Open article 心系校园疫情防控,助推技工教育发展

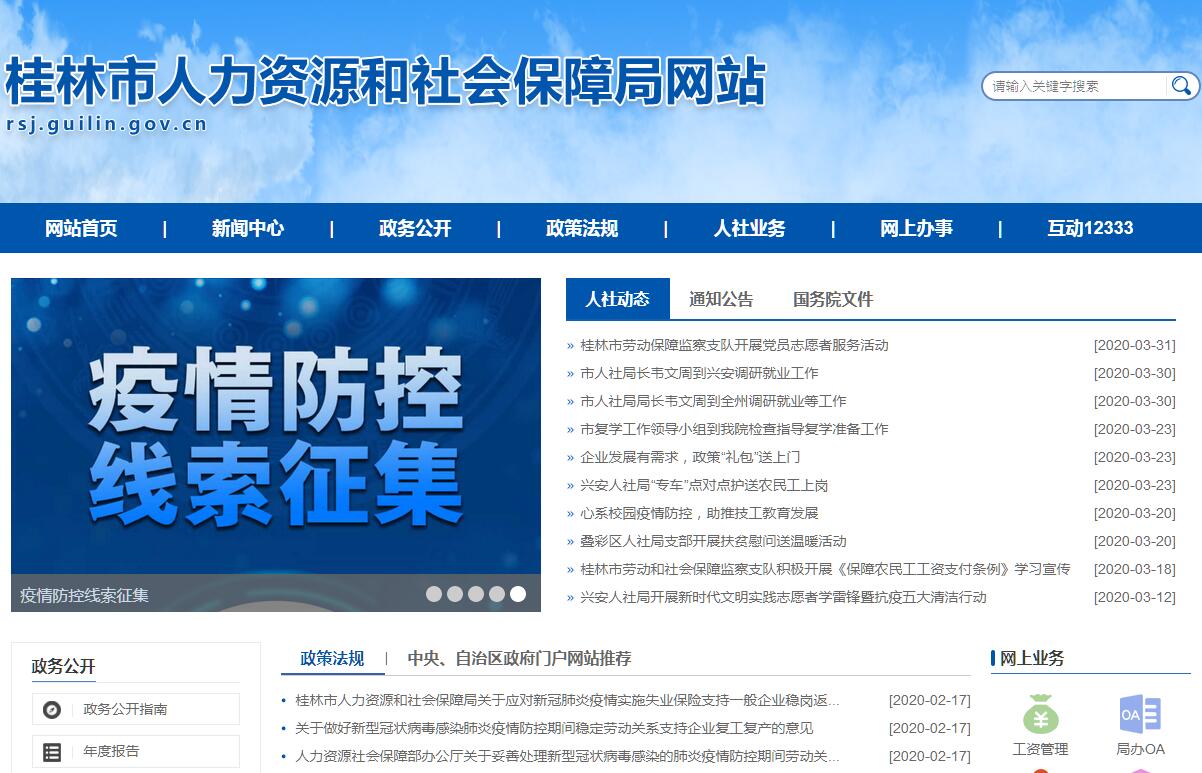tap(699, 513)
